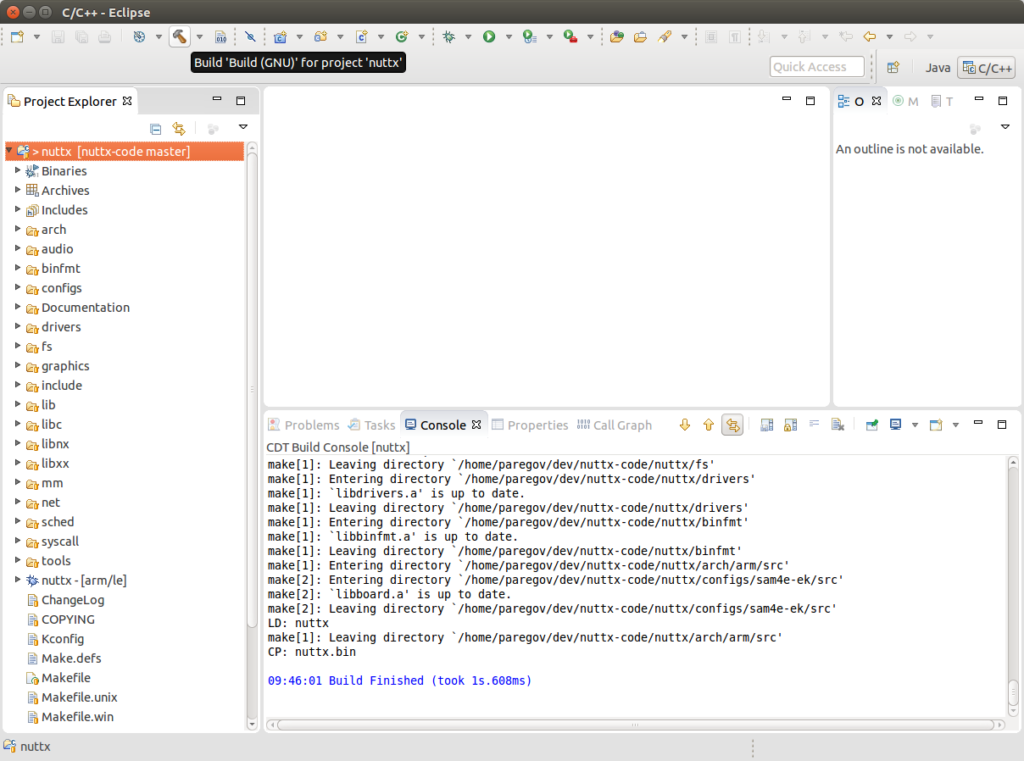Screen dimensions: 1024x761
Task: Click console Copy Build Log icon
Action: (767, 425)
